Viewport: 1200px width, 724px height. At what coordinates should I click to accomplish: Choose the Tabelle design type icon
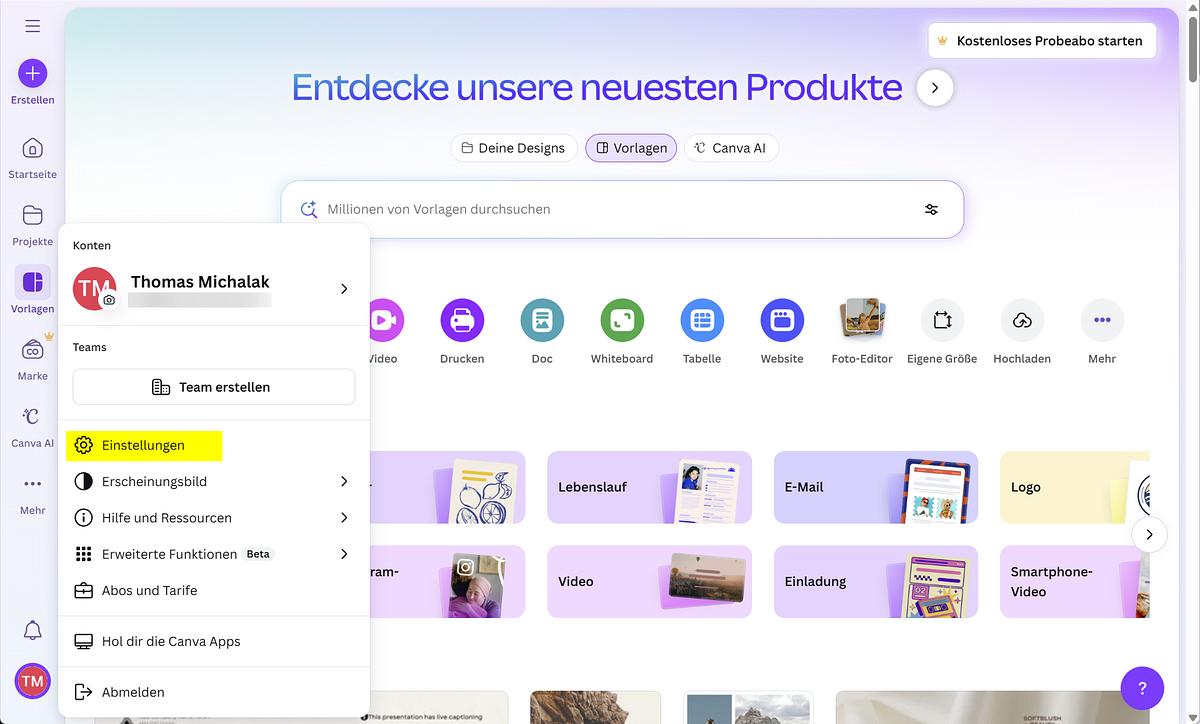(x=702, y=321)
